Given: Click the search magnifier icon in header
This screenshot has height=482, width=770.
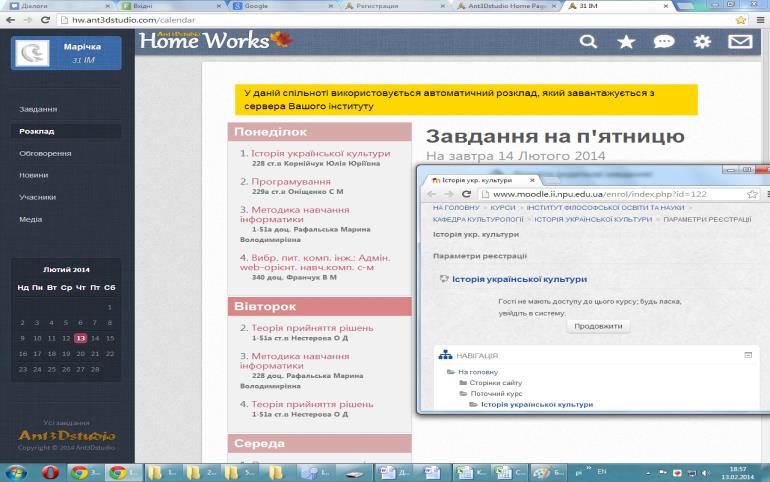Looking at the screenshot, I should [x=589, y=42].
